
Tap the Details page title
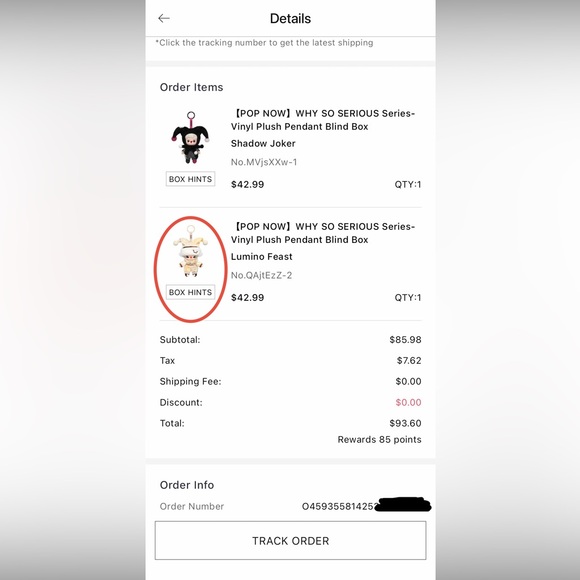coord(290,18)
